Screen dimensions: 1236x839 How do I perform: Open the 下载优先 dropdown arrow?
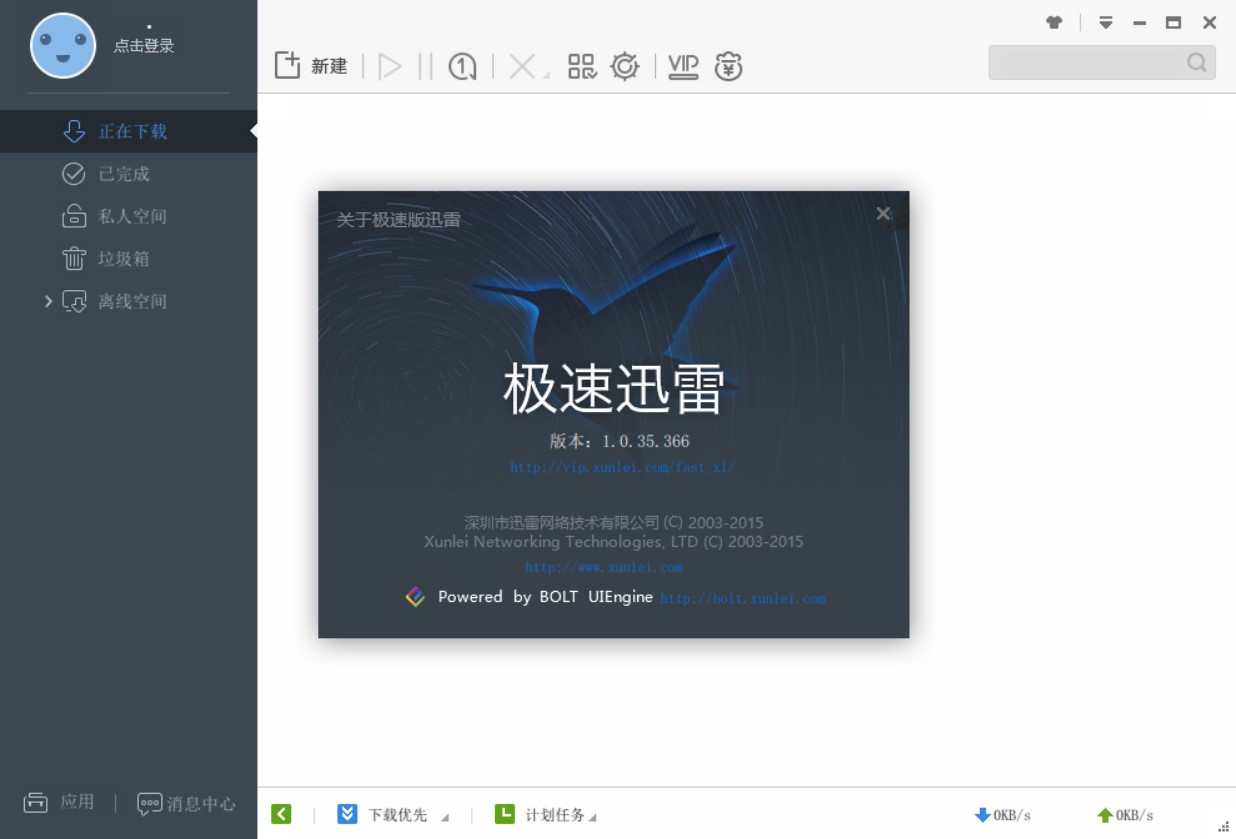pos(445,817)
